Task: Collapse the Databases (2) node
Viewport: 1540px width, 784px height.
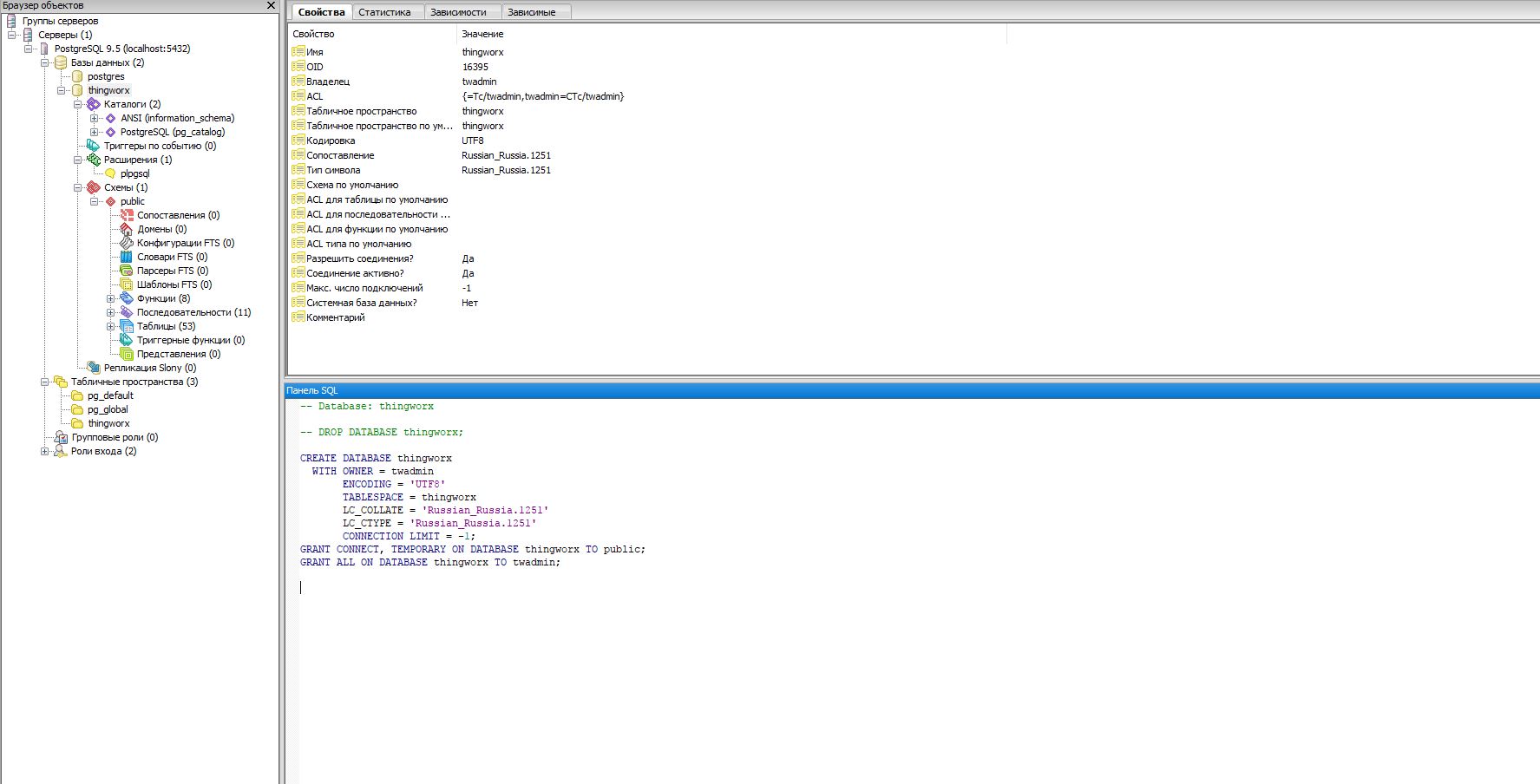Action: [44, 62]
